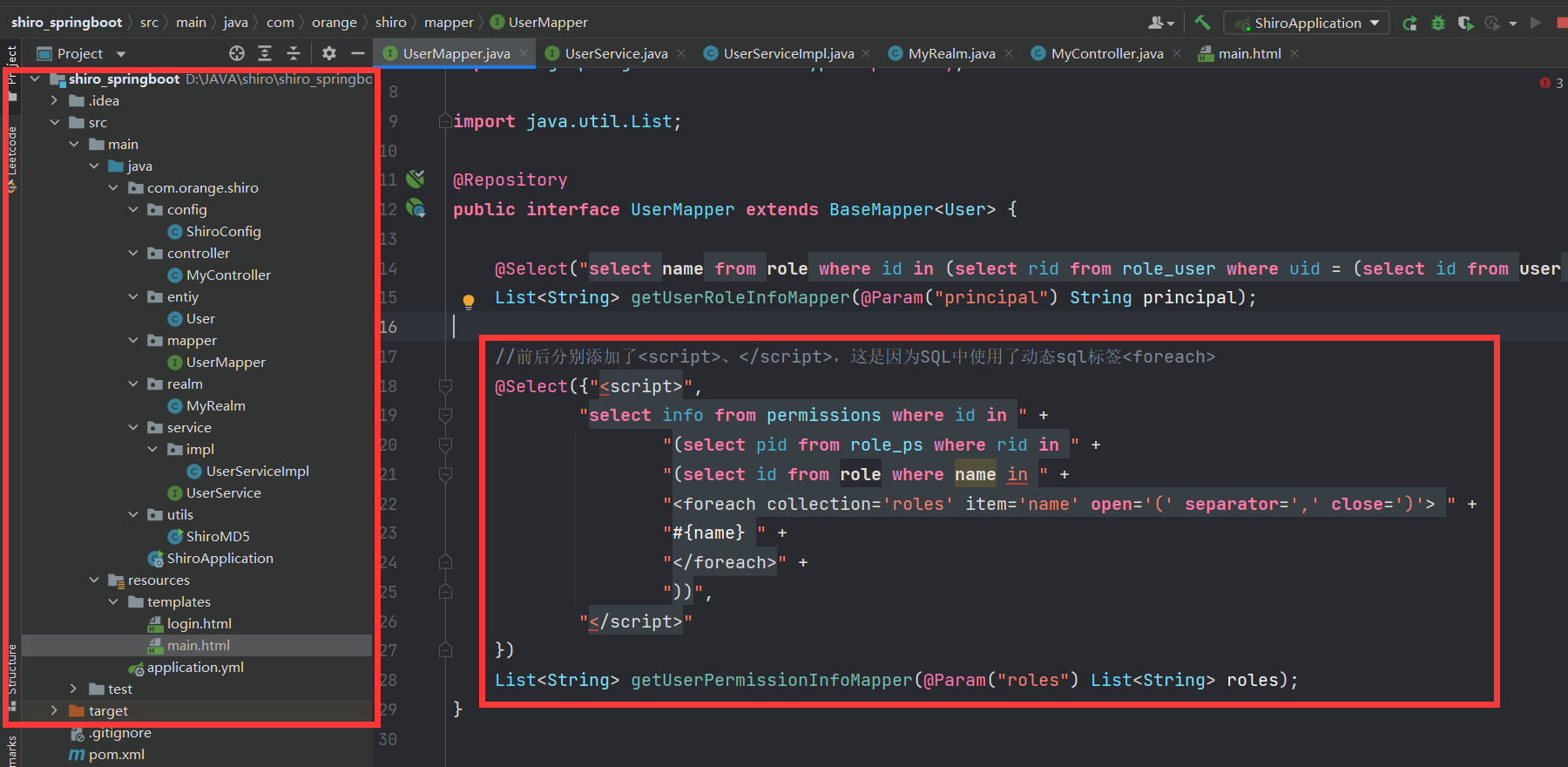This screenshot has width=1568, height=767.
Task: Click the profiler run clock icon
Action: (x=1492, y=24)
